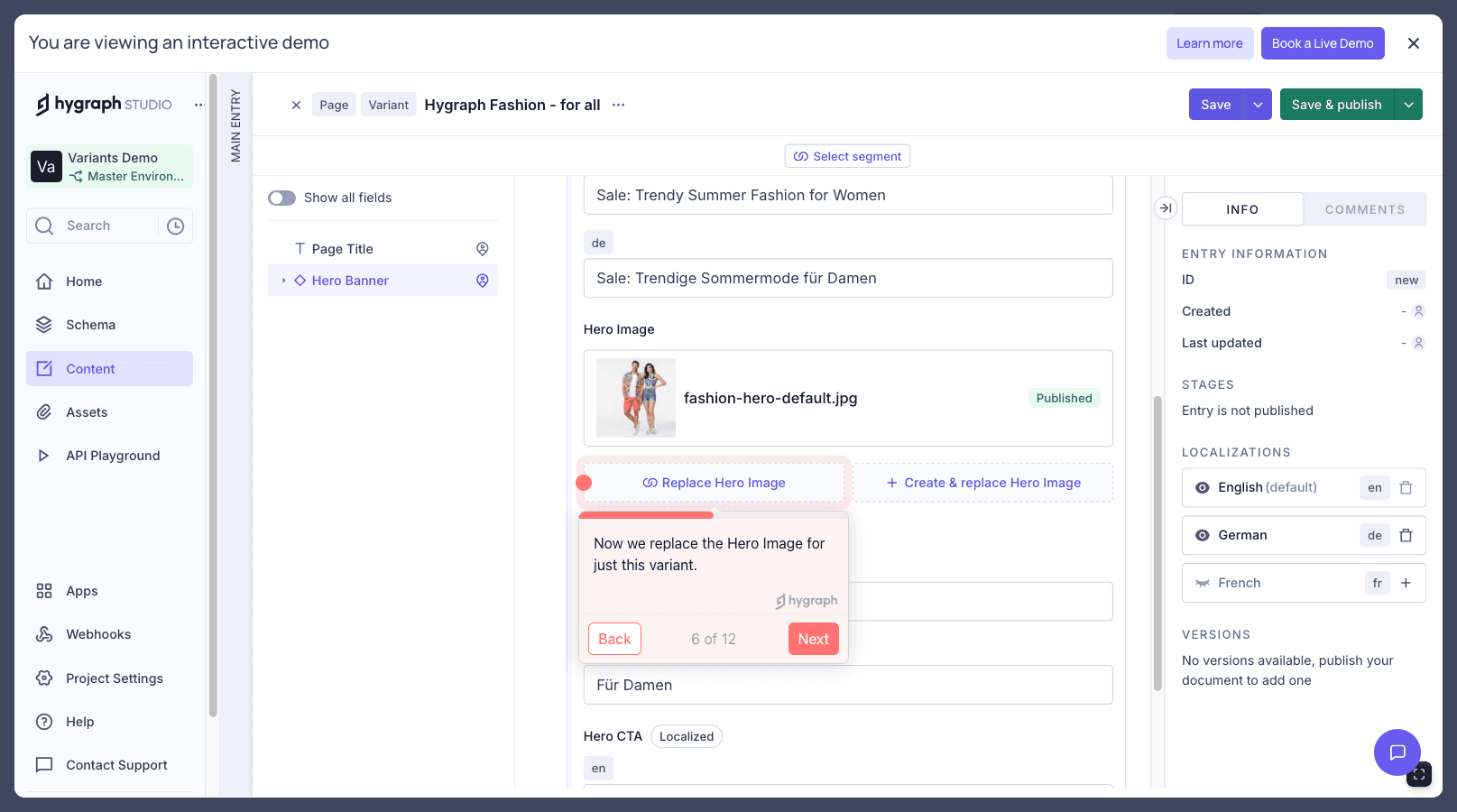Collapse the info sidebar with the arrow icon
Screen dimensions: 1457x812
click(x=1166, y=208)
